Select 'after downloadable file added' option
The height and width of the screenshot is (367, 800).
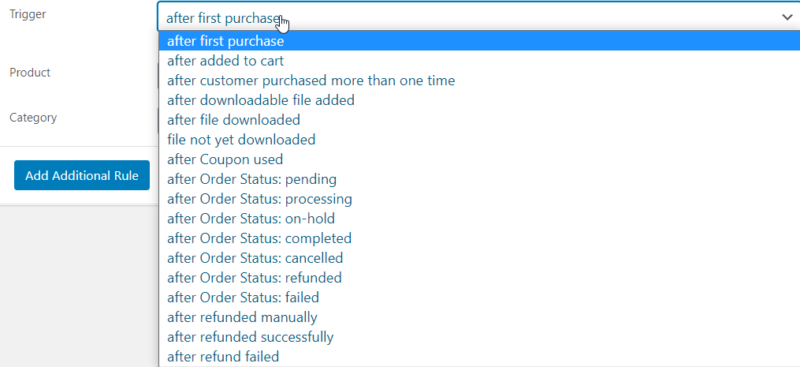click(479, 100)
